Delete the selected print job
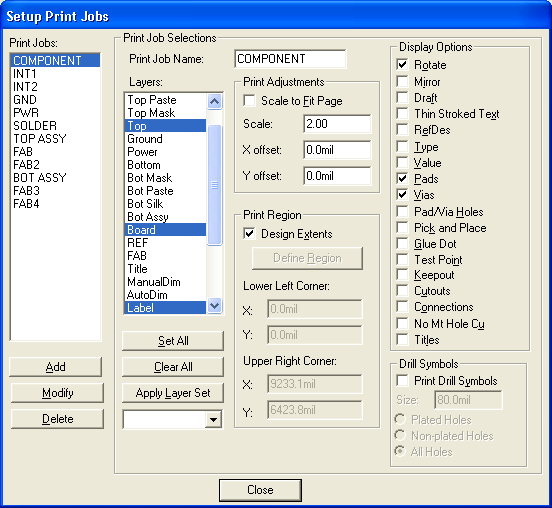Viewport: 552px width, 508px height. point(57,419)
